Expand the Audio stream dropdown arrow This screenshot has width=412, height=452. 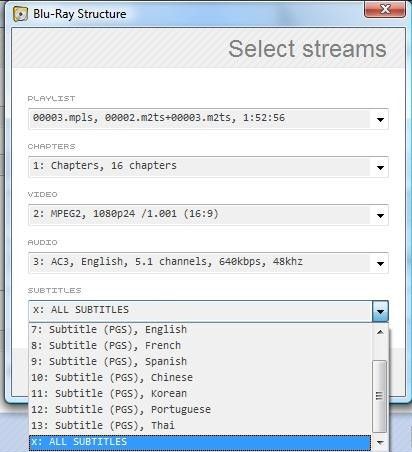(x=380, y=263)
